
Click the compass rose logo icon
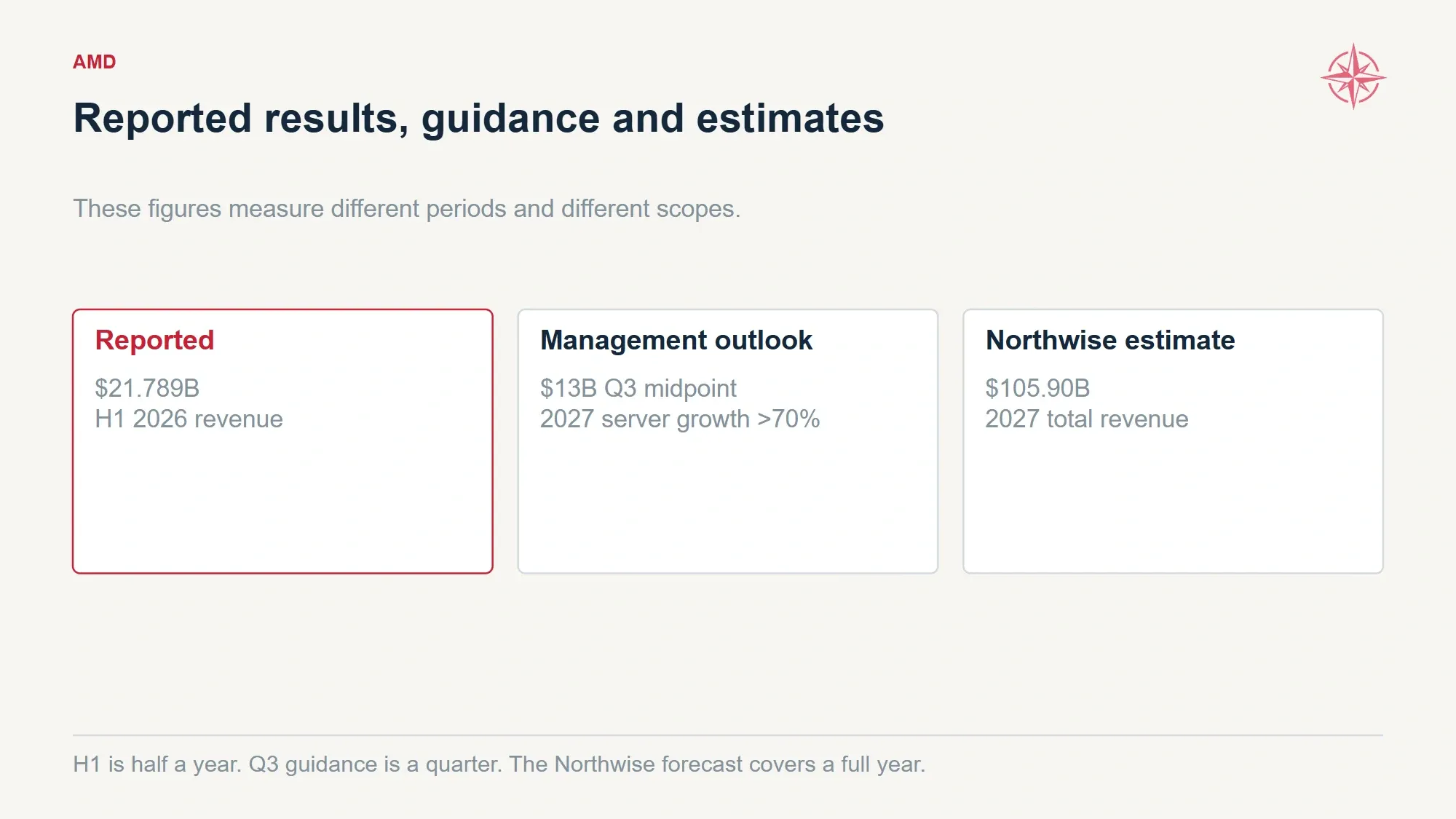tap(1353, 76)
